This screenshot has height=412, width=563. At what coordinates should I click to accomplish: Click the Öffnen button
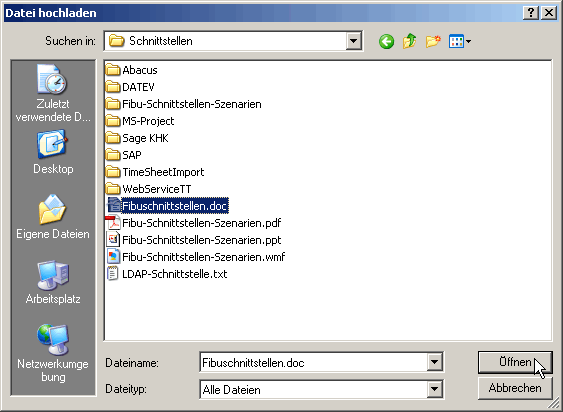coord(515,362)
